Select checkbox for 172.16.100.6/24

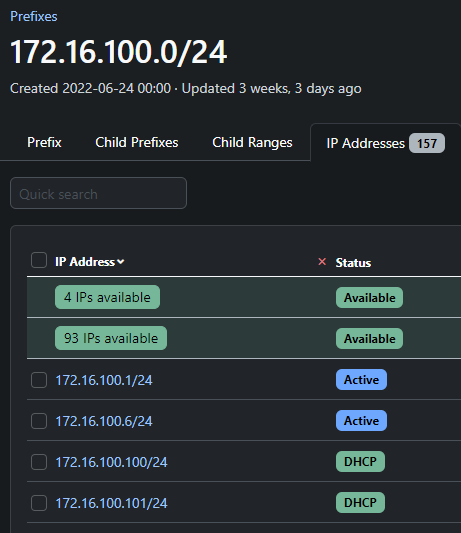[x=39, y=421]
